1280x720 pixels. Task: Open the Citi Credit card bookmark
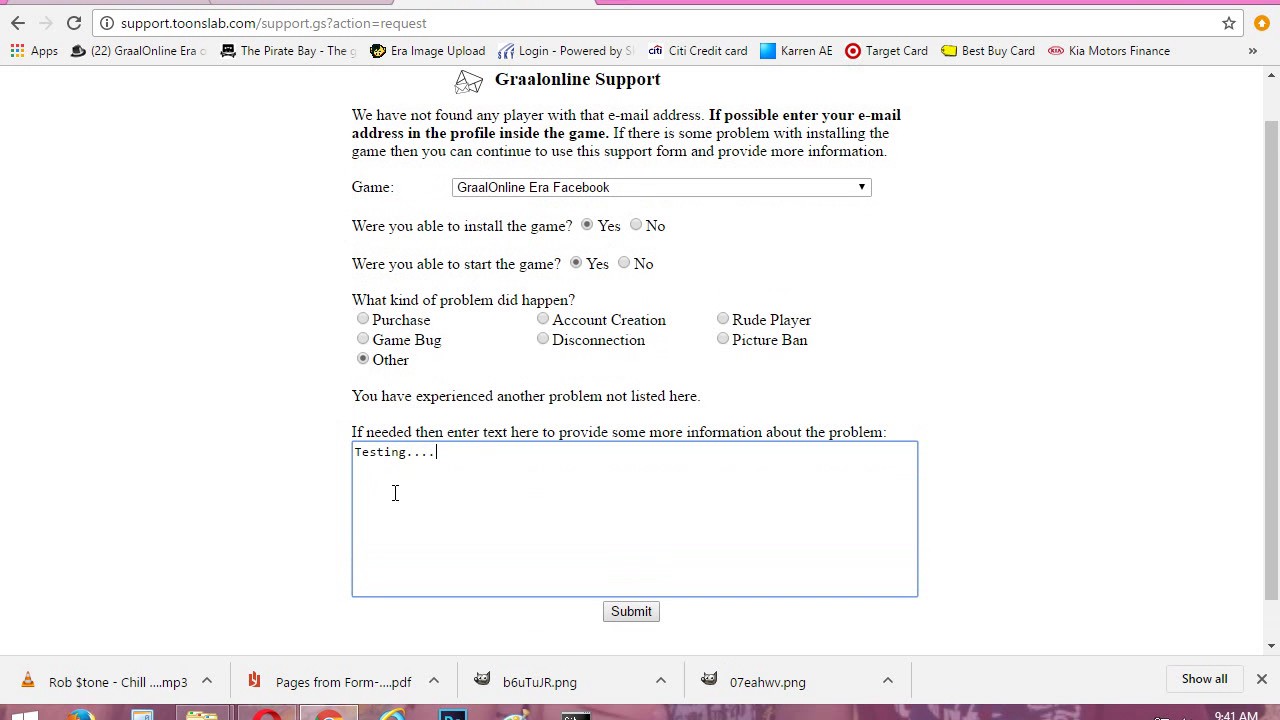(697, 51)
